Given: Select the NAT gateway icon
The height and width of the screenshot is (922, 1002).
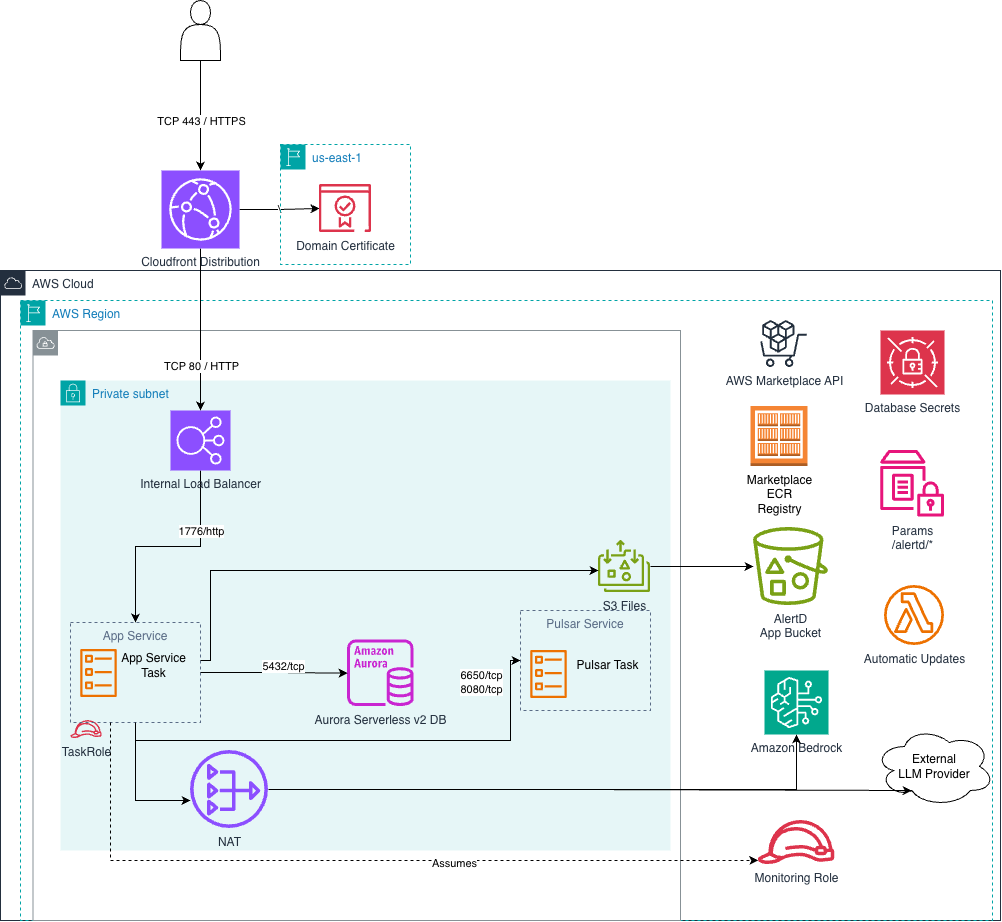Looking at the screenshot, I should point(229,789).
